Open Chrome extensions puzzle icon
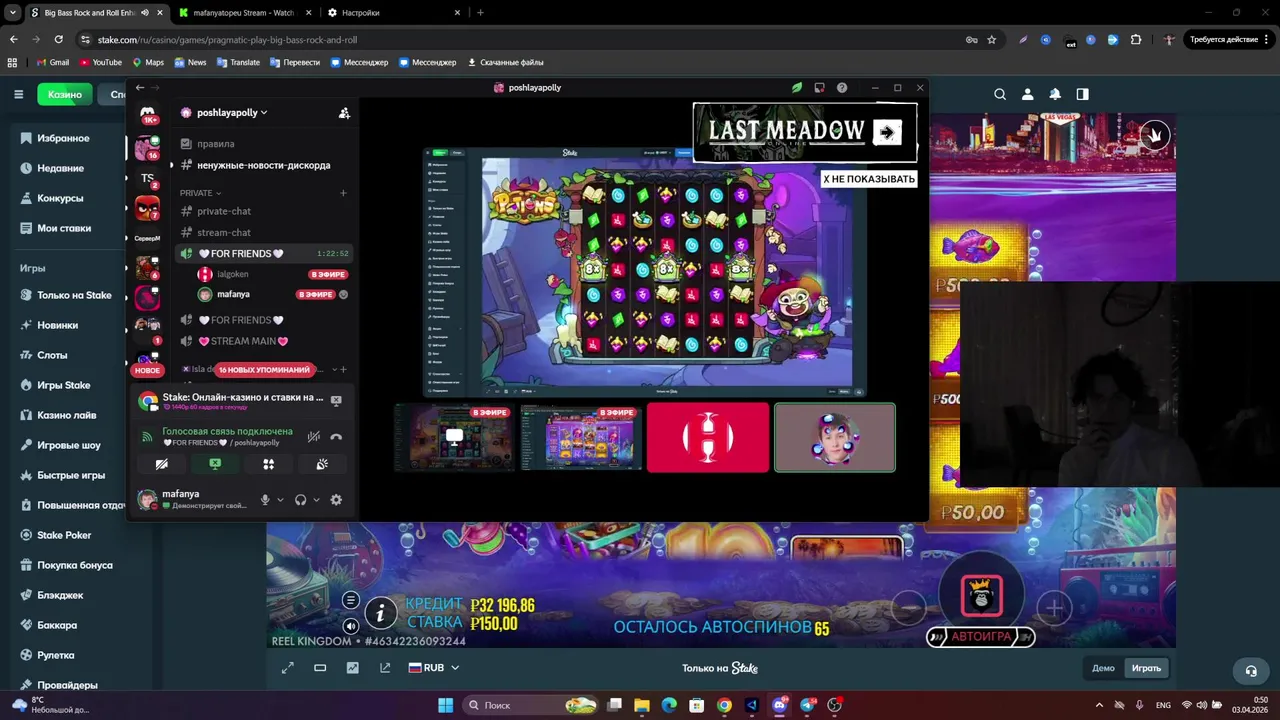1280x720 pixels. point(1135,40)
